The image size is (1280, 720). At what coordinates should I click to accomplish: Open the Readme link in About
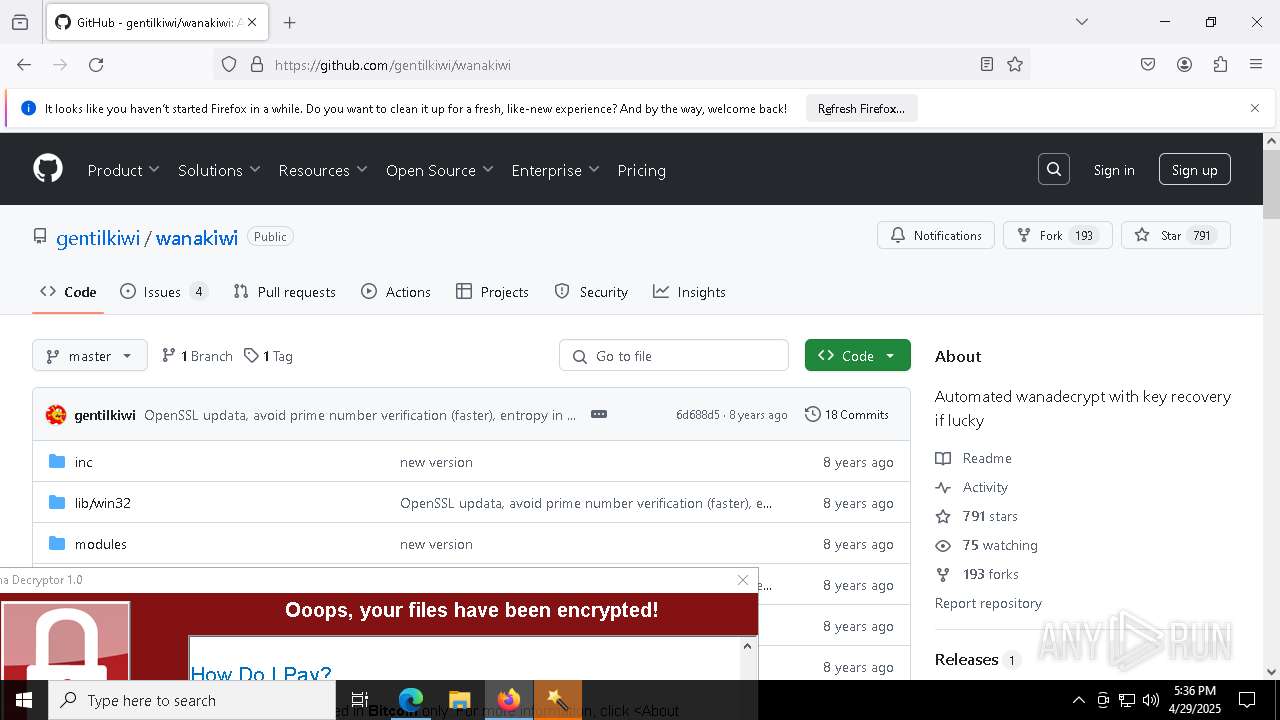(x=974, y=458)
